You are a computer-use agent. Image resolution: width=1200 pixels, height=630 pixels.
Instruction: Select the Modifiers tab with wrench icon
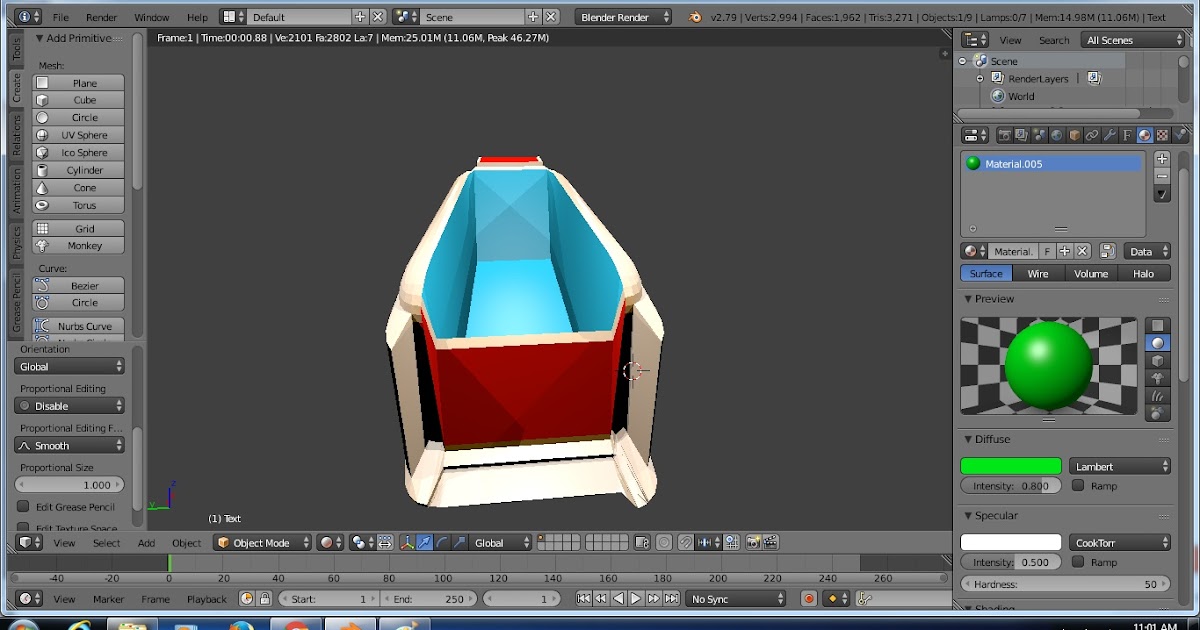[x=1108, y=134]
